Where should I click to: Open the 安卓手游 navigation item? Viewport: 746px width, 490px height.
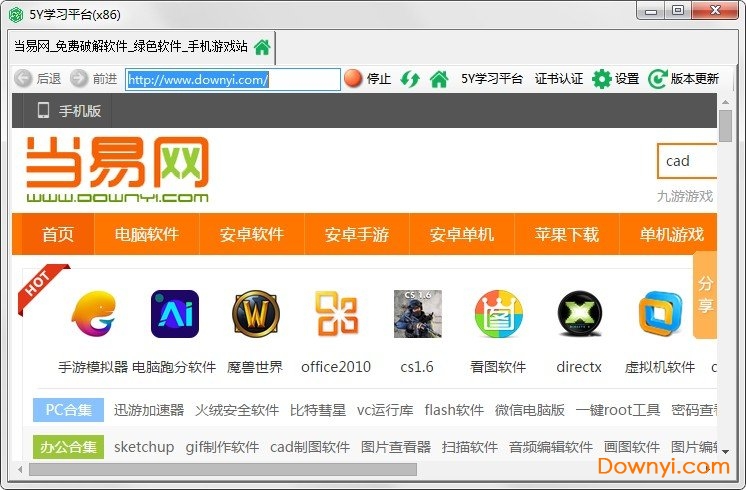357,234
